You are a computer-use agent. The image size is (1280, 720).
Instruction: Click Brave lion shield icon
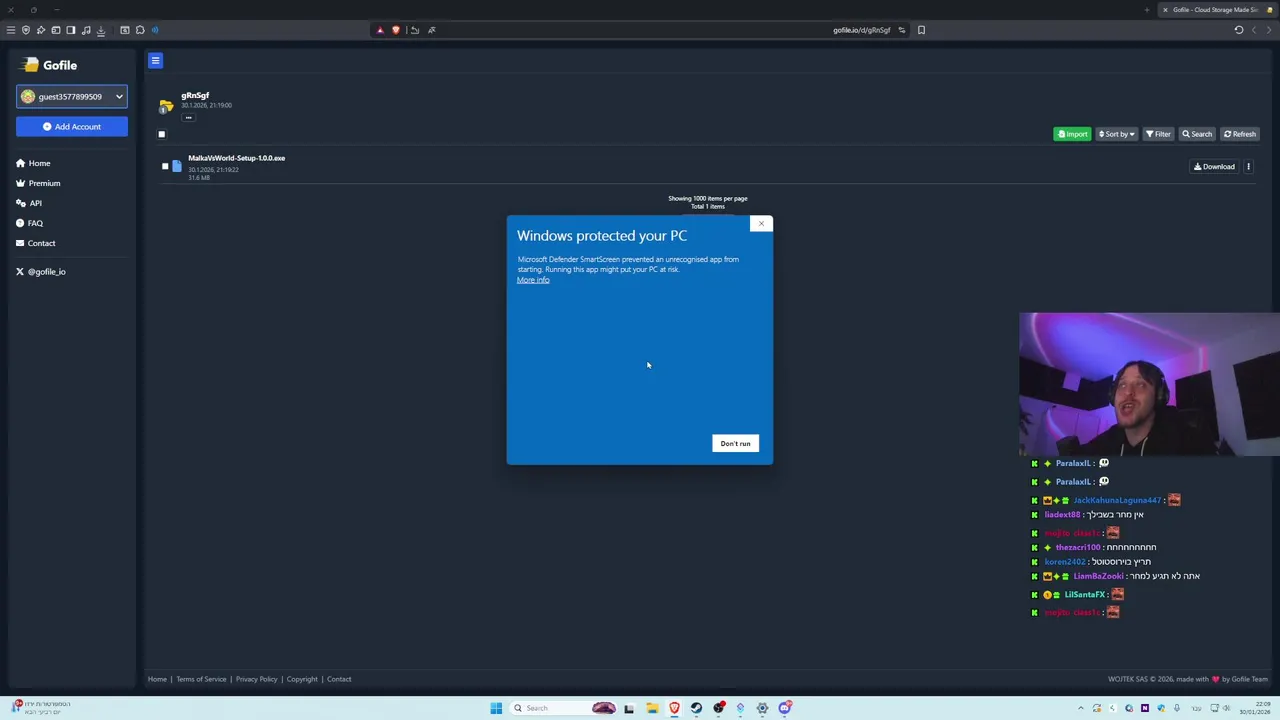[396, 30]
